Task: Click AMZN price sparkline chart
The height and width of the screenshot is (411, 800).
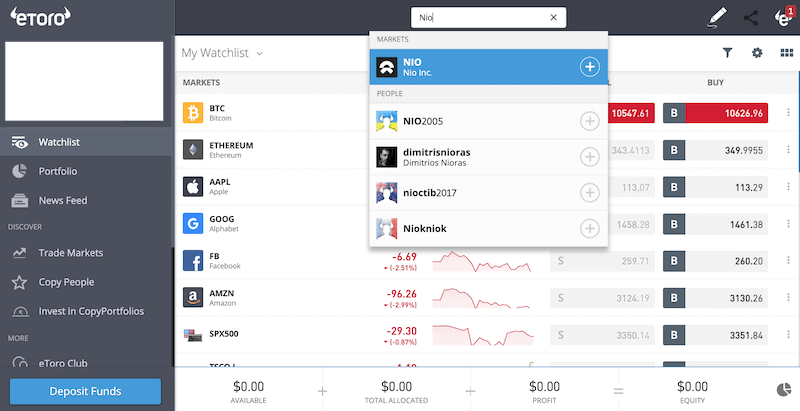Action: [x=482, y=298]
